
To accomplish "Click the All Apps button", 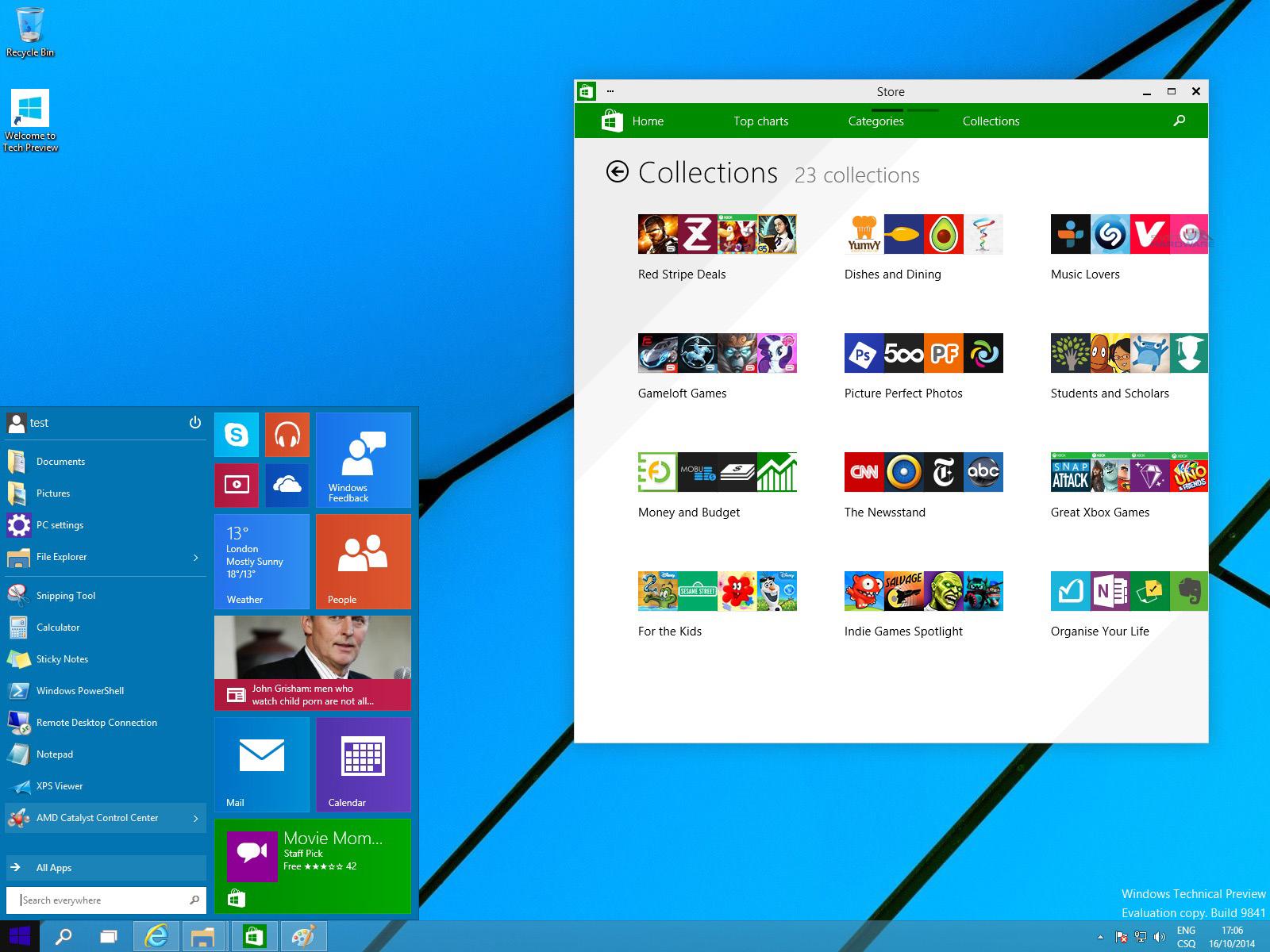I will pos(52,867).
